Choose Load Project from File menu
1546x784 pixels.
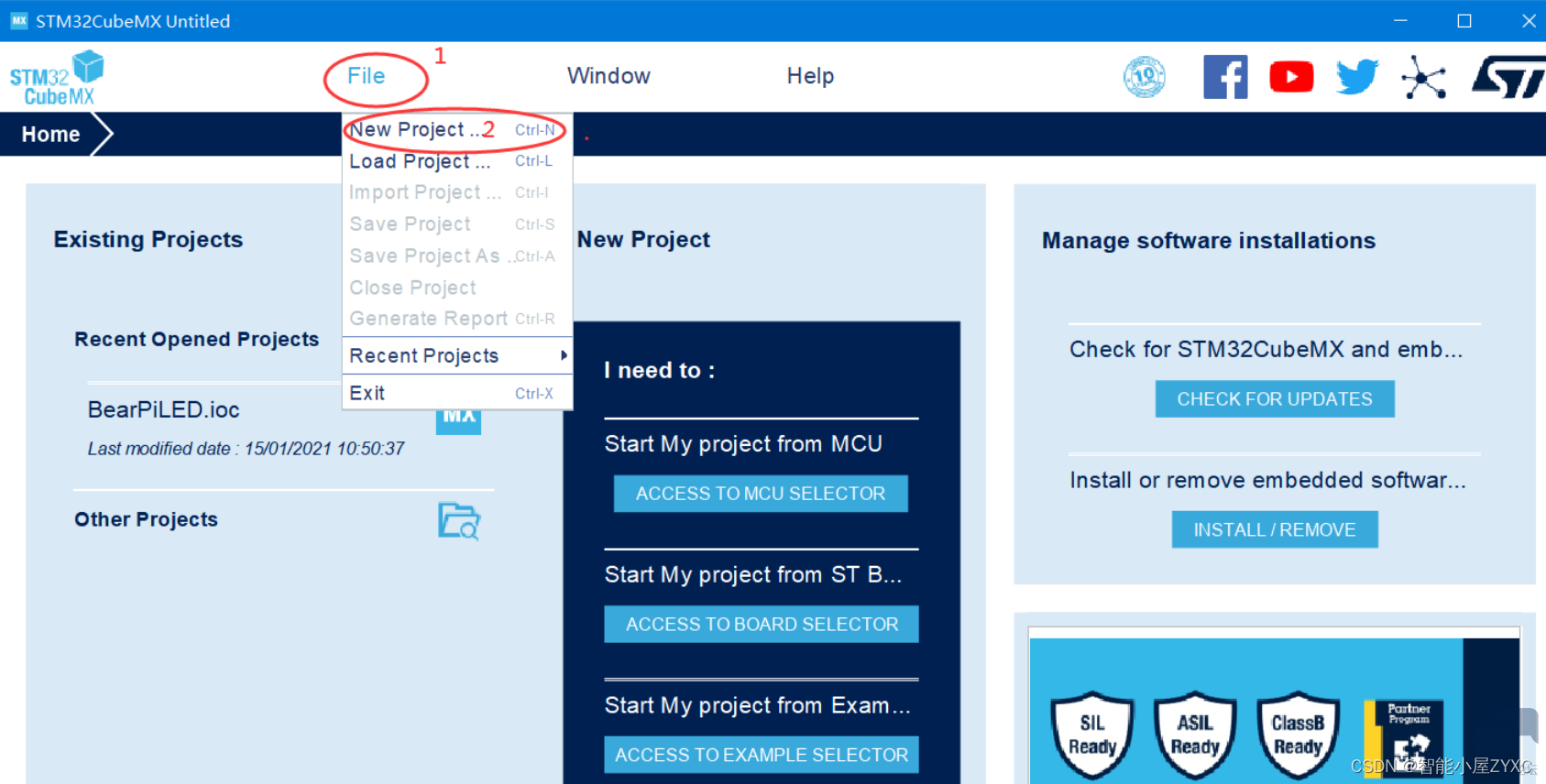coord(457,161)
